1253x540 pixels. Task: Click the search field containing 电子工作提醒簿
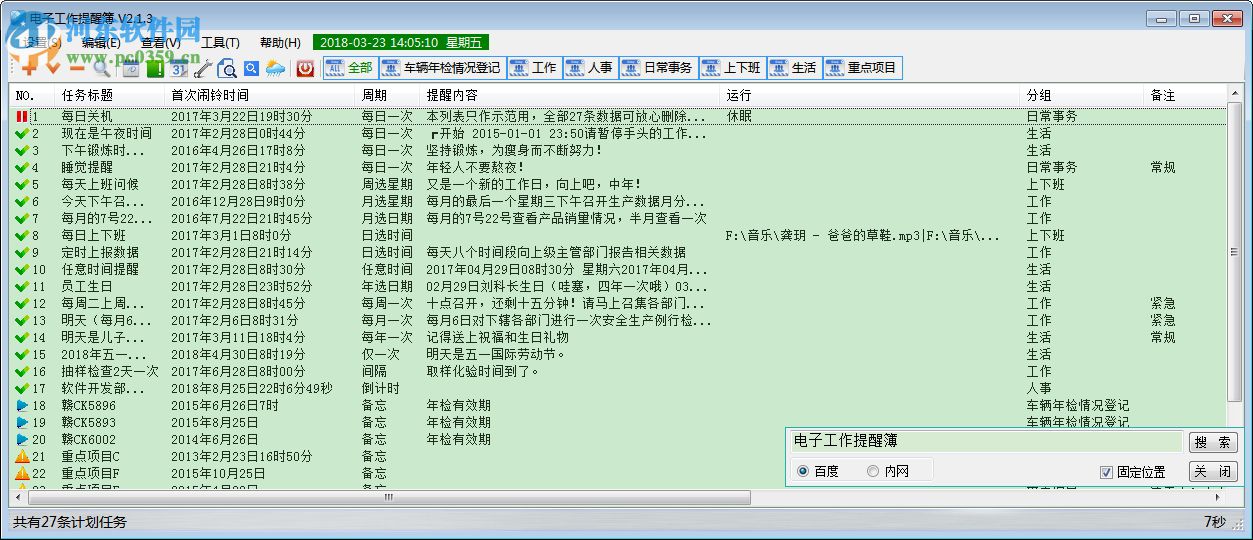pyautogui.click(x=986, y=441)
